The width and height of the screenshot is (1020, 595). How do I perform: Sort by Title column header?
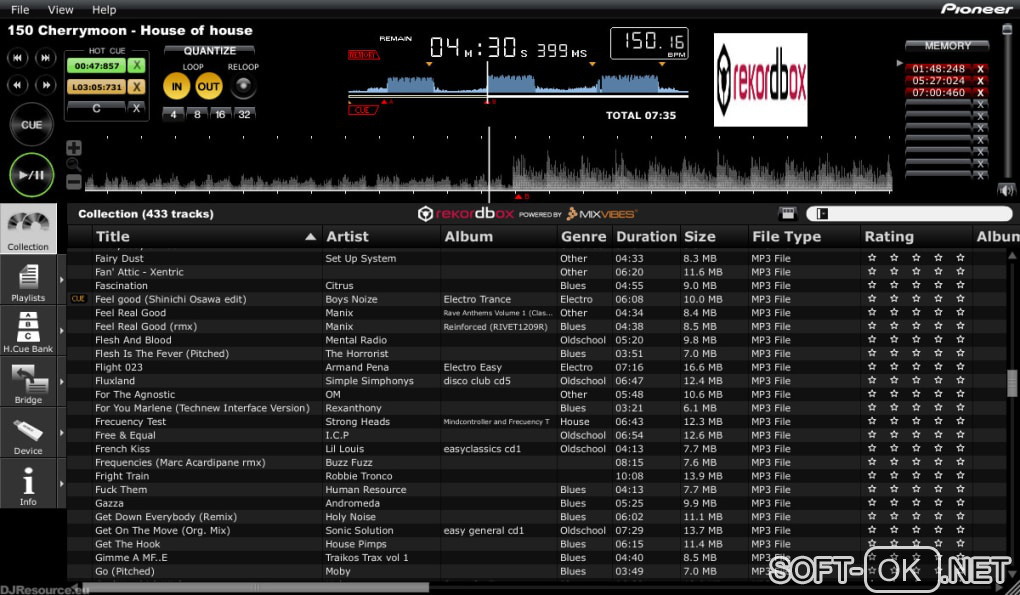click(x=207, y=237)
